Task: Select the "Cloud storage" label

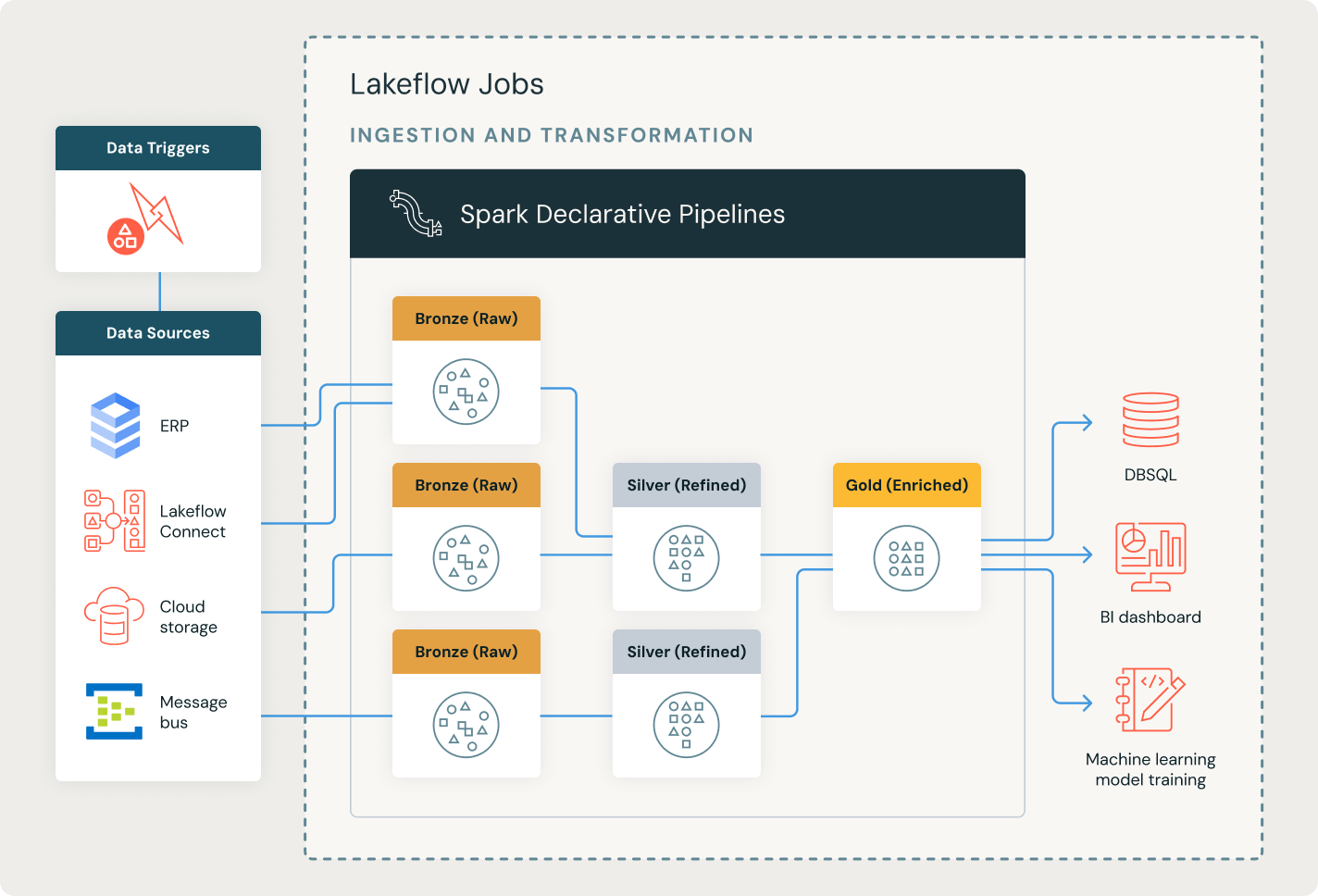Action: point(189,616)
